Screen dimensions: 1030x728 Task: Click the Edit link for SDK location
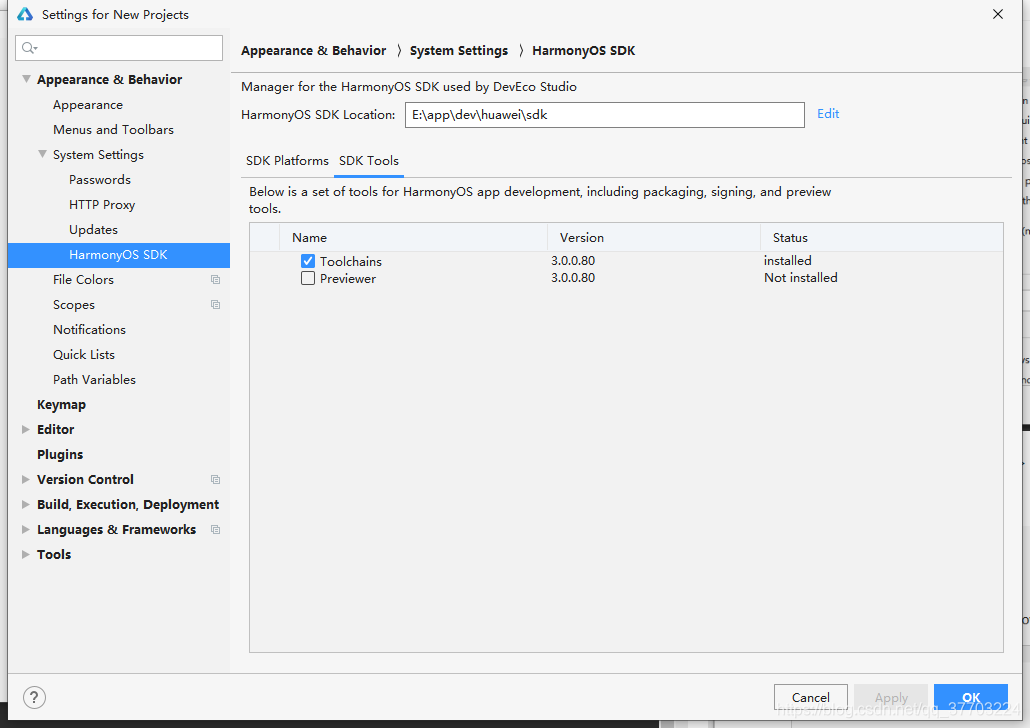(x=828, y=114)
